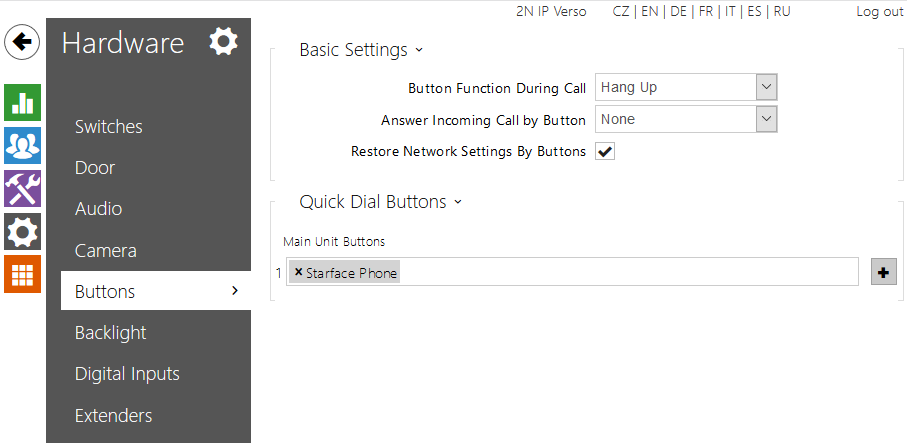907x443 pixels.
Task: Click the Log out link
Action: pos(879,12)
